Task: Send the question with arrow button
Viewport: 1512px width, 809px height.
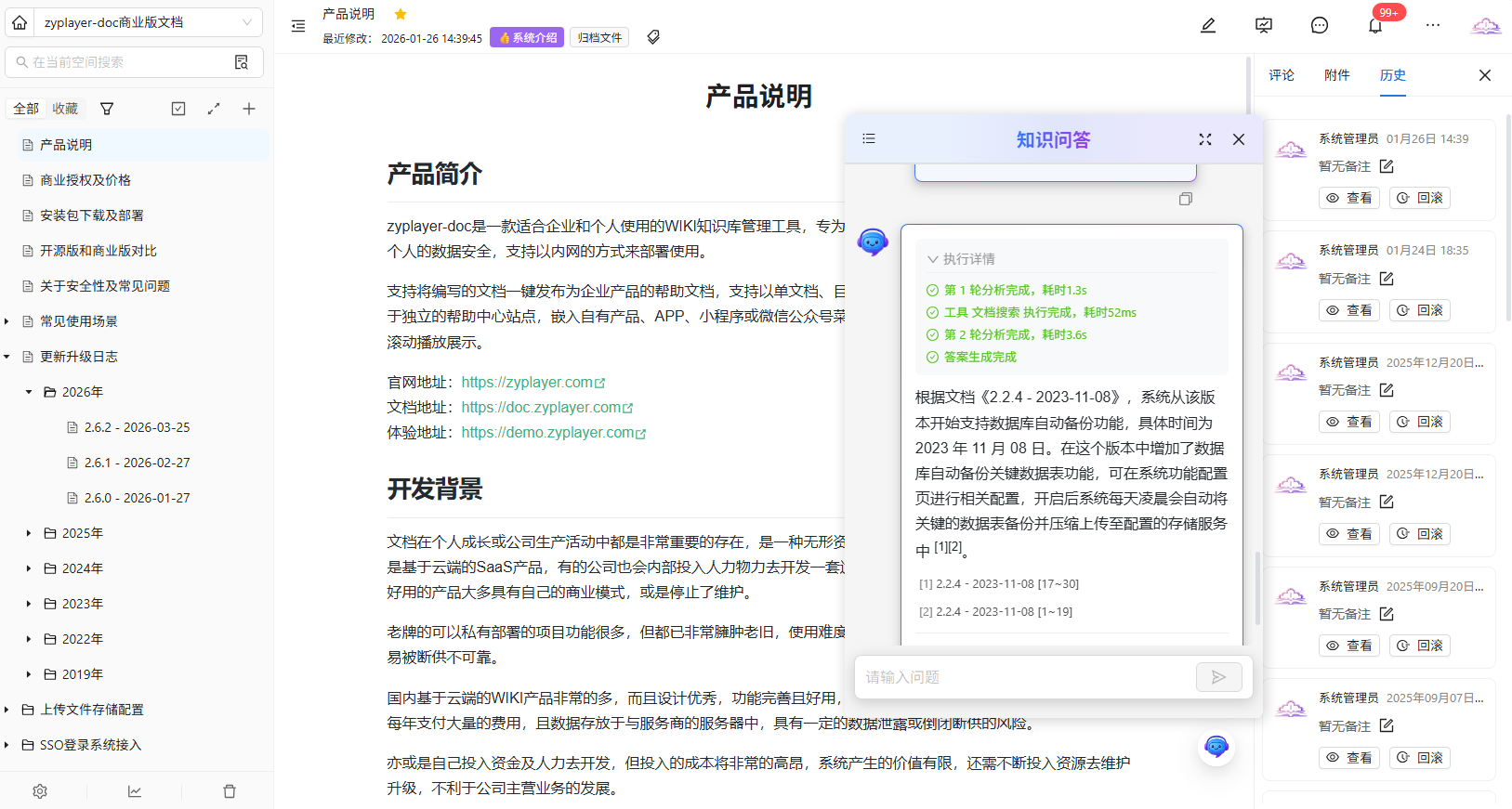Action: (x=1218, y=677)
